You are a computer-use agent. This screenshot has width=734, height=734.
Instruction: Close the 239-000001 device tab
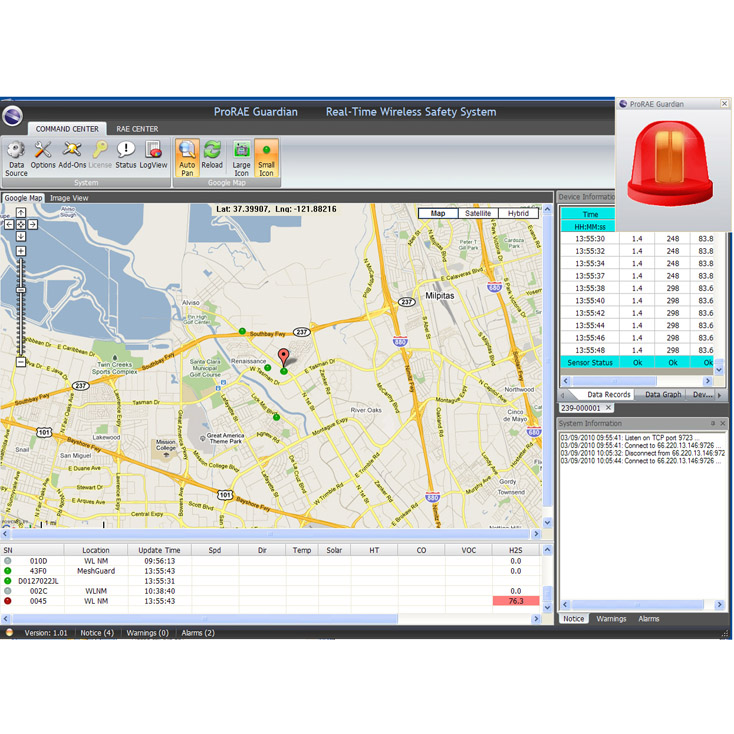click(x=609, y=408)
